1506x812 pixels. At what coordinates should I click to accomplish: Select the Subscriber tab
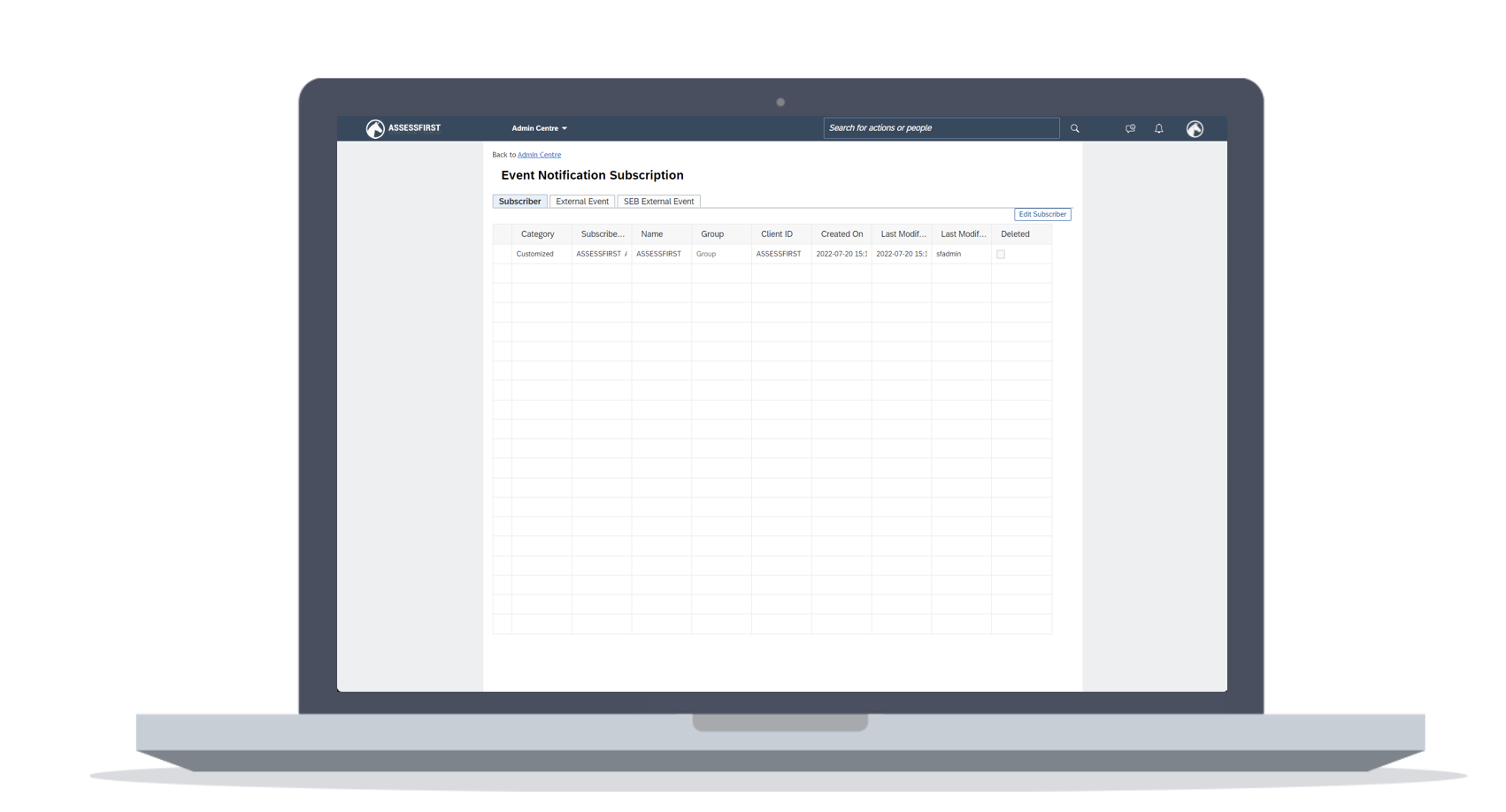519,202
